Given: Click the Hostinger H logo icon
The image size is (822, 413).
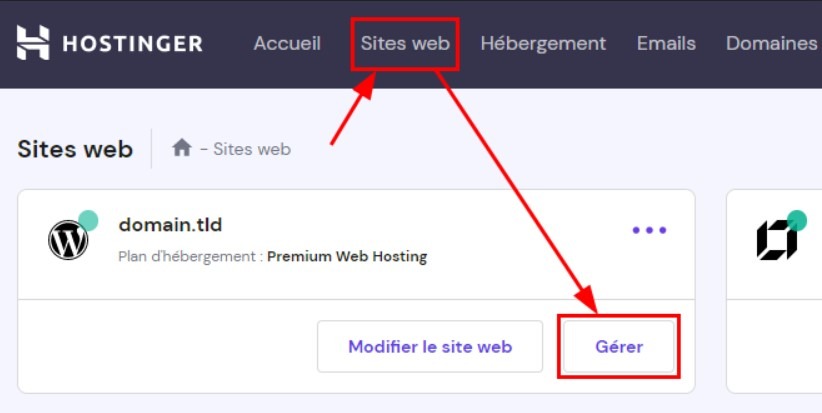Looking at the screenshot, I should tap(33, 42).
